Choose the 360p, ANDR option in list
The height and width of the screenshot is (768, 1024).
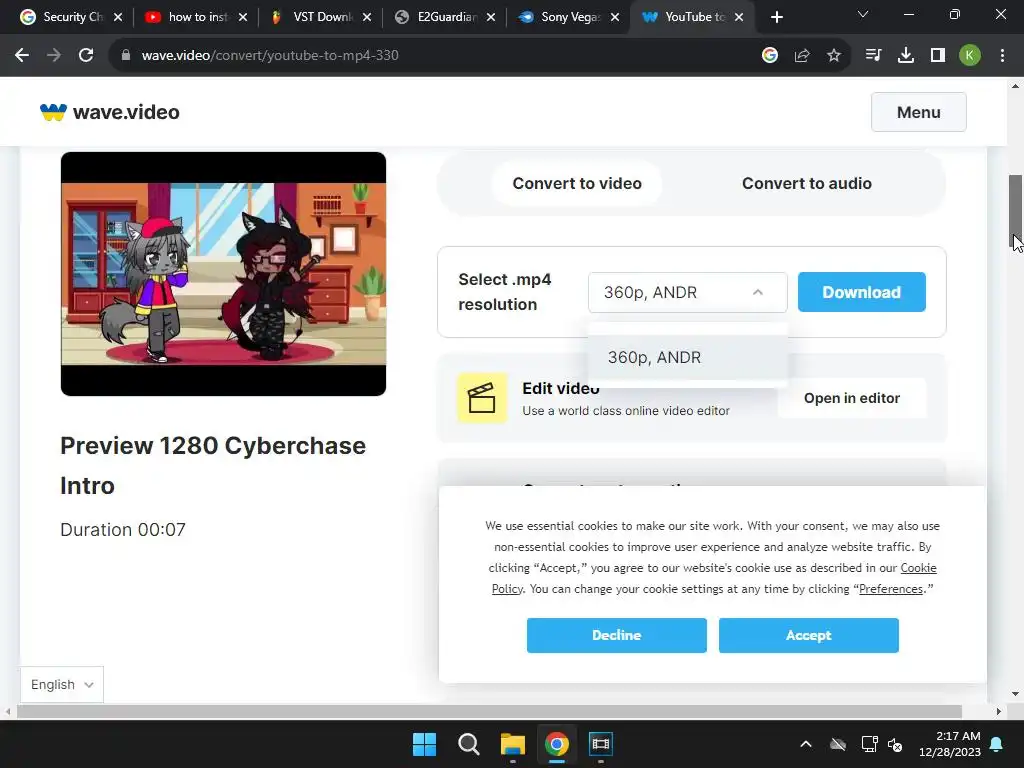click(x=688, y=357)
